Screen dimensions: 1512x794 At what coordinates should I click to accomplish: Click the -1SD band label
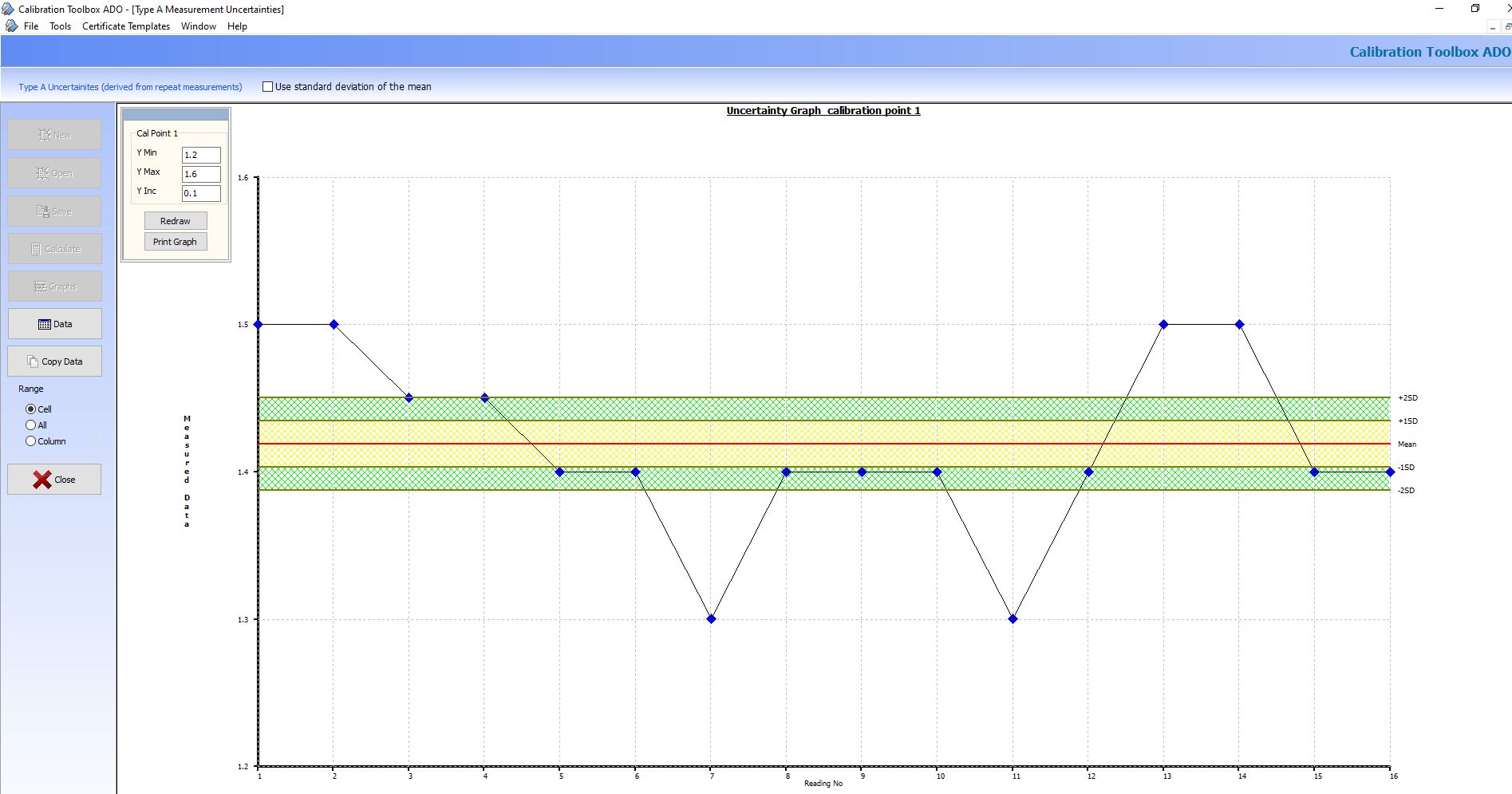click(1406, 468)
